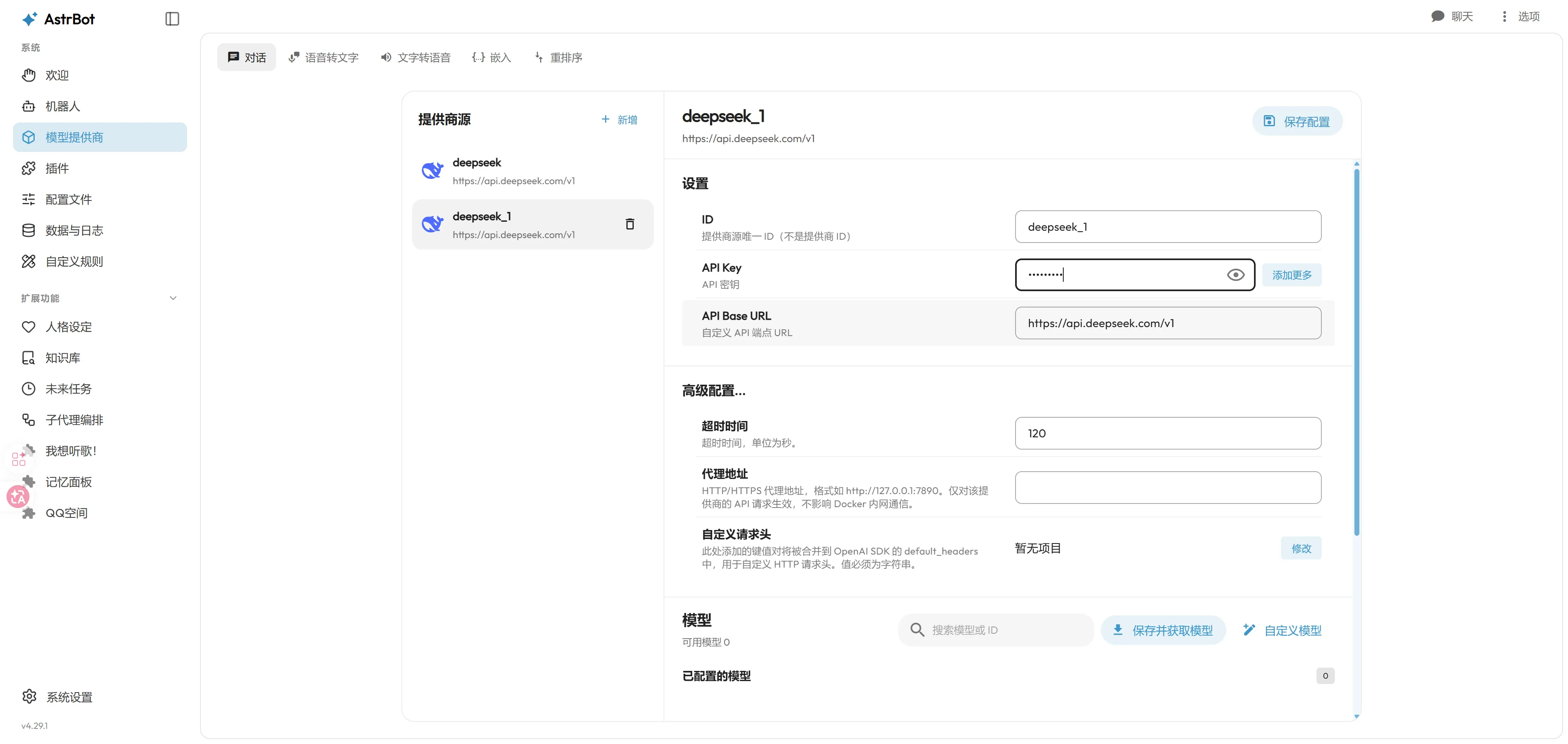Viewport: 1568px width, 744px height.
Task: Open 我想听歌! plugin page
Action: pyautogui.click(x=100, y=451)
